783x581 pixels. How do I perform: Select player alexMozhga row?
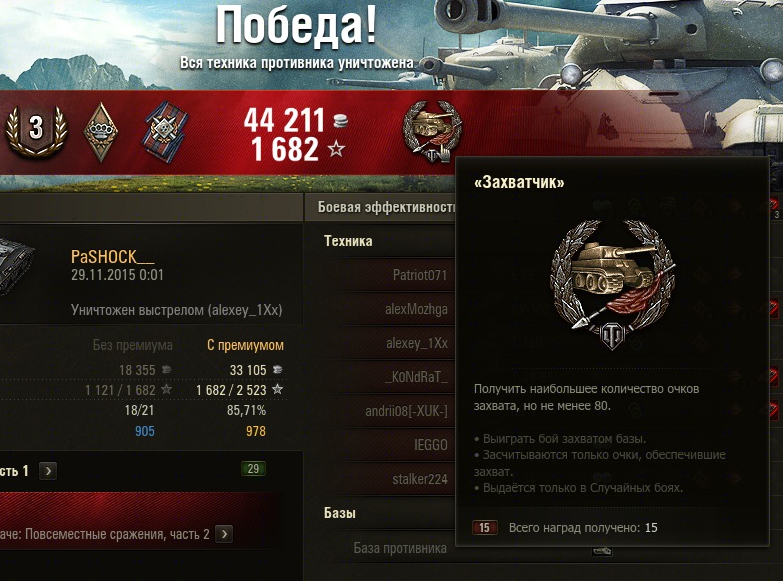click(x=387, y=309)
